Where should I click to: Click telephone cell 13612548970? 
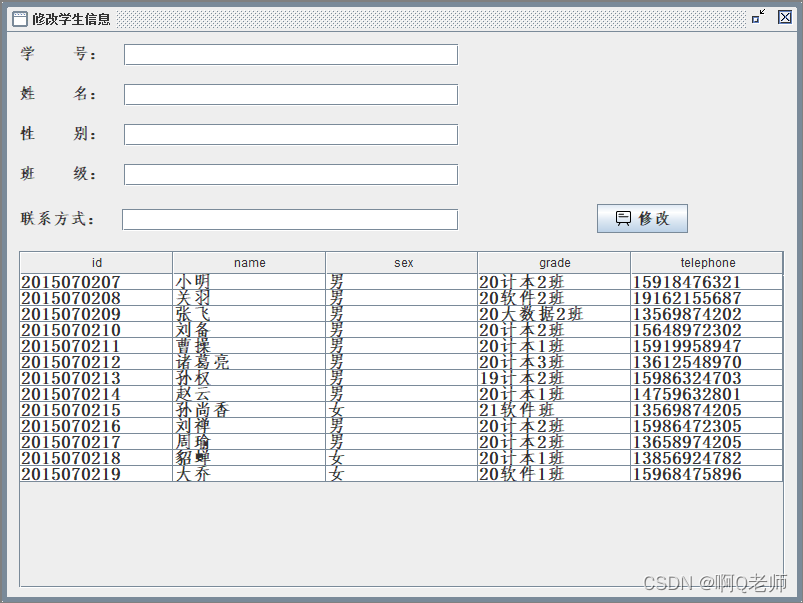pyautogui.click(x=707, y=362)
